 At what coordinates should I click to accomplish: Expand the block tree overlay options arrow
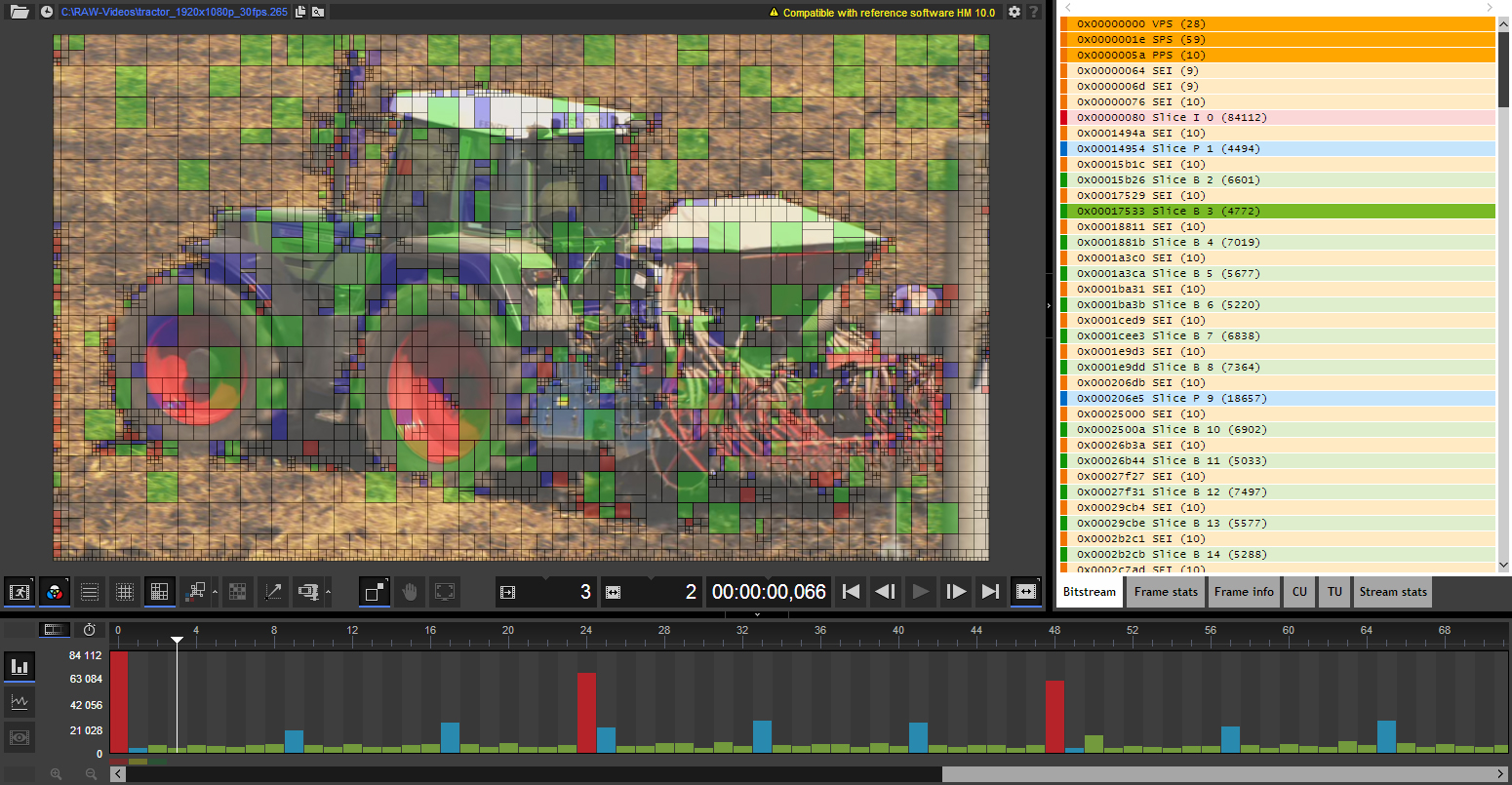coord(215,592)
